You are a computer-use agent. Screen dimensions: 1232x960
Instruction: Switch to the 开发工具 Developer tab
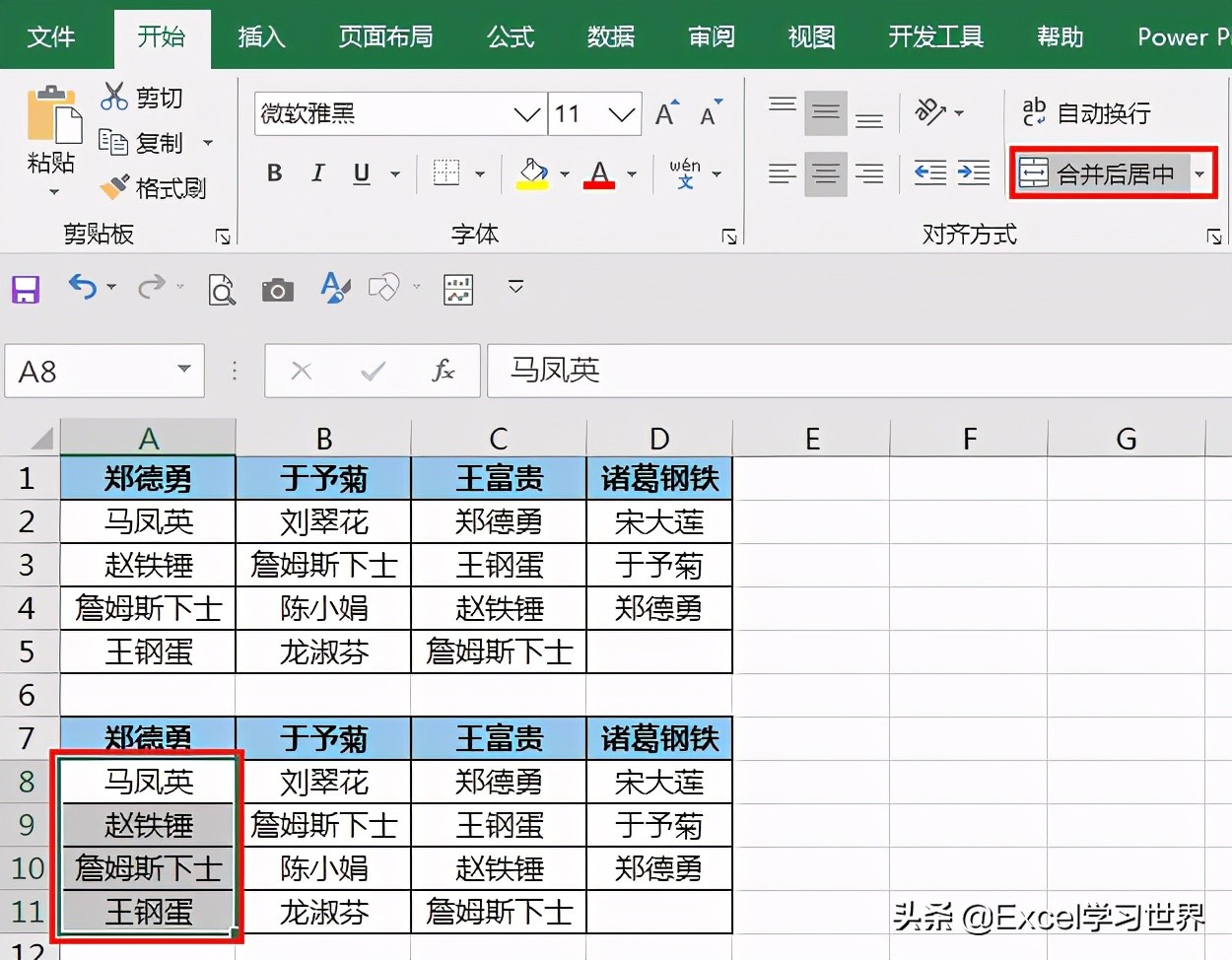(936, 36)
